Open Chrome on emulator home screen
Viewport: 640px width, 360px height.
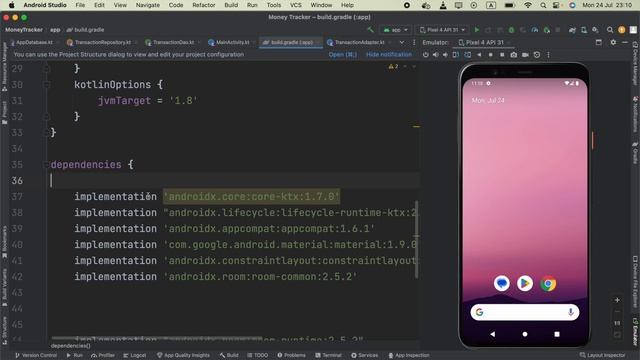point(548,283)
